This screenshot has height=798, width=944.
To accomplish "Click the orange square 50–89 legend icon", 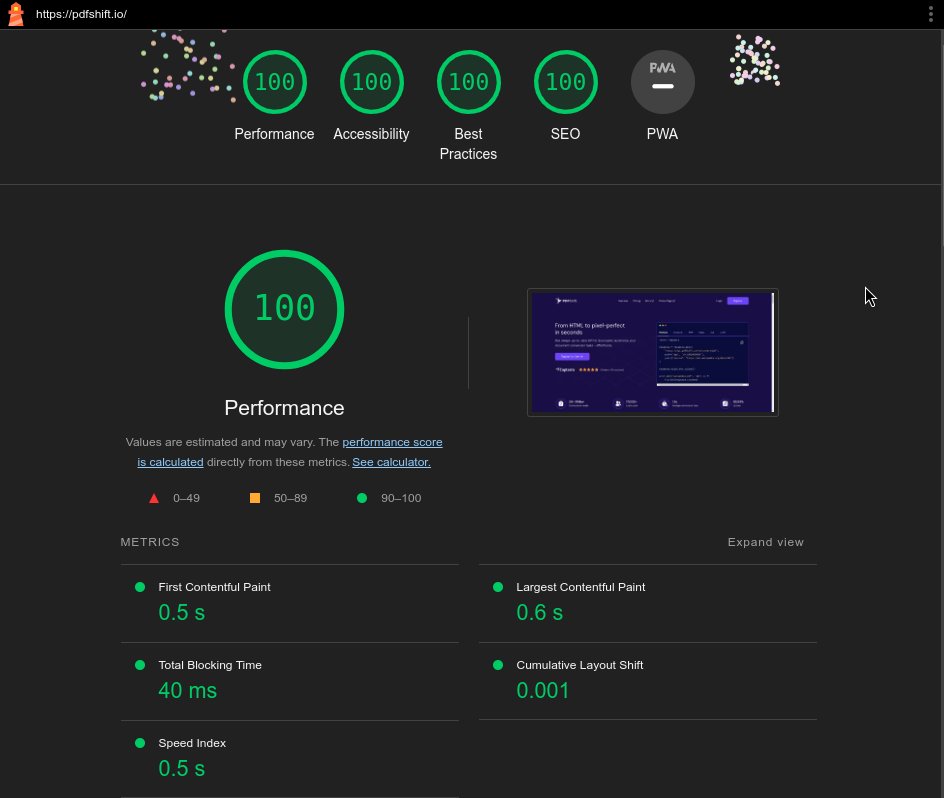I will pos(255,498).
